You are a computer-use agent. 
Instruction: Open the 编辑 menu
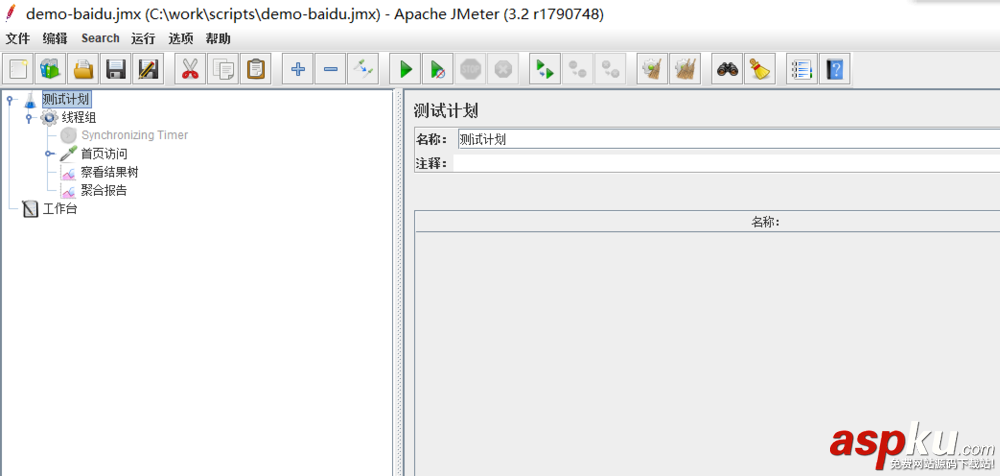click(55, 38)
